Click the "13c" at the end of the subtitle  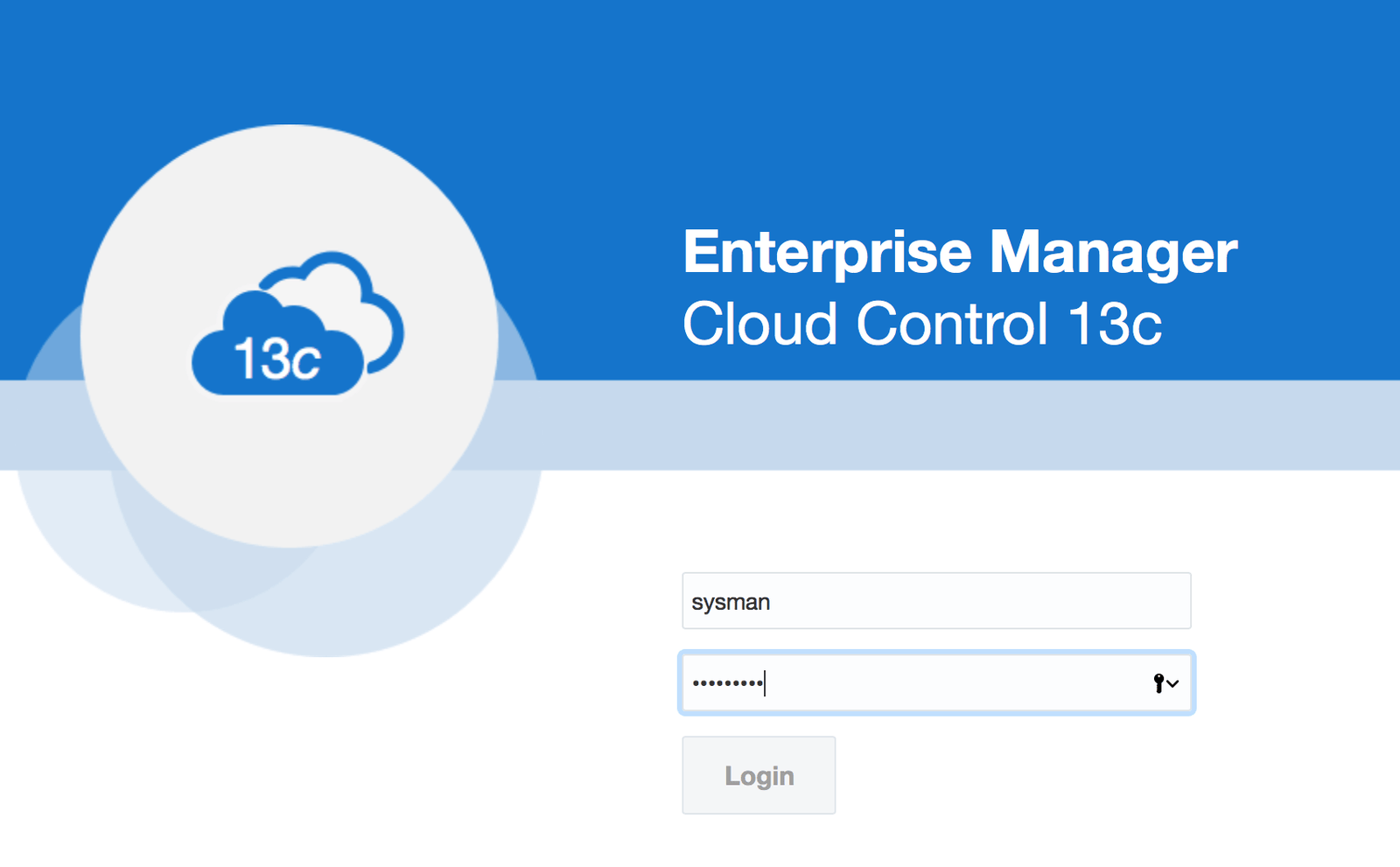point(1115,324)
